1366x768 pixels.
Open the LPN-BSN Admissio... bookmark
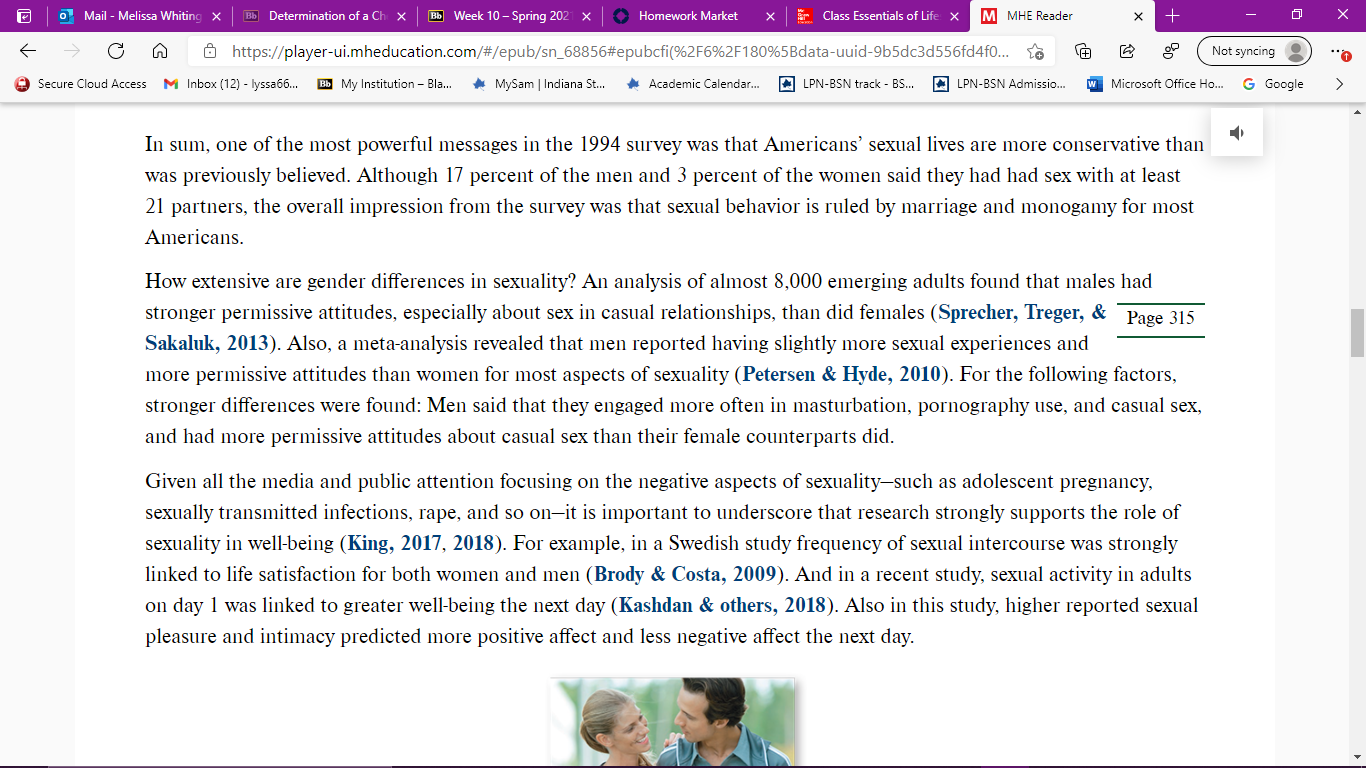tap(1000, 84)
